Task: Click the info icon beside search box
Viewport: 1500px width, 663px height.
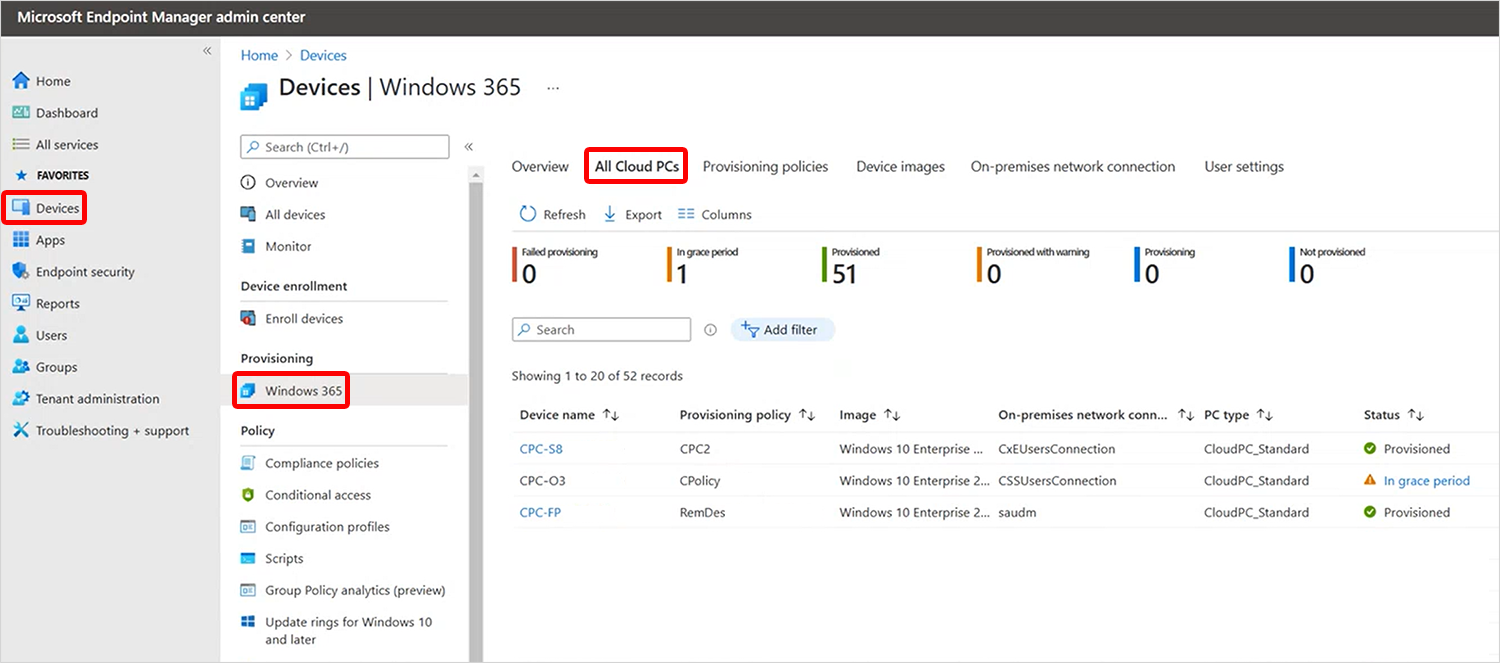Action: (x=710, y=330)
